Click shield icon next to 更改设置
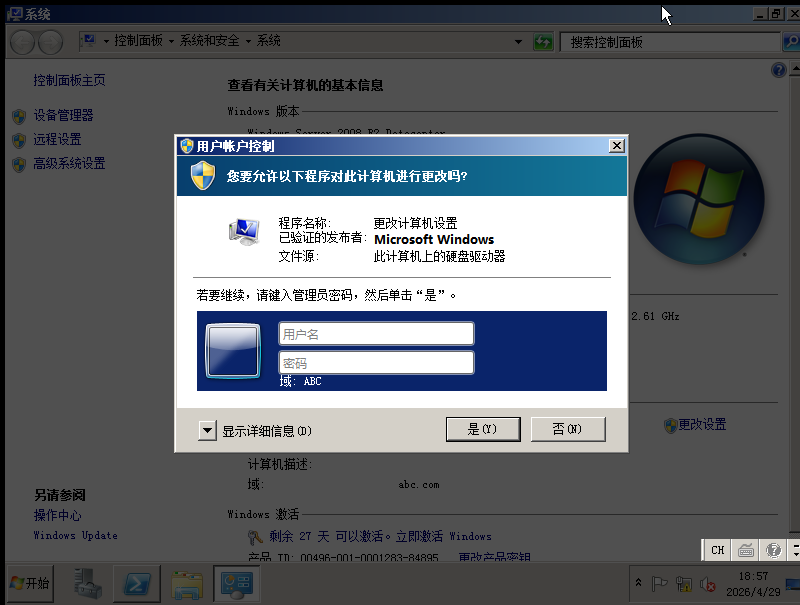This screenshot has height=605, width=800. tap(670, 425)
